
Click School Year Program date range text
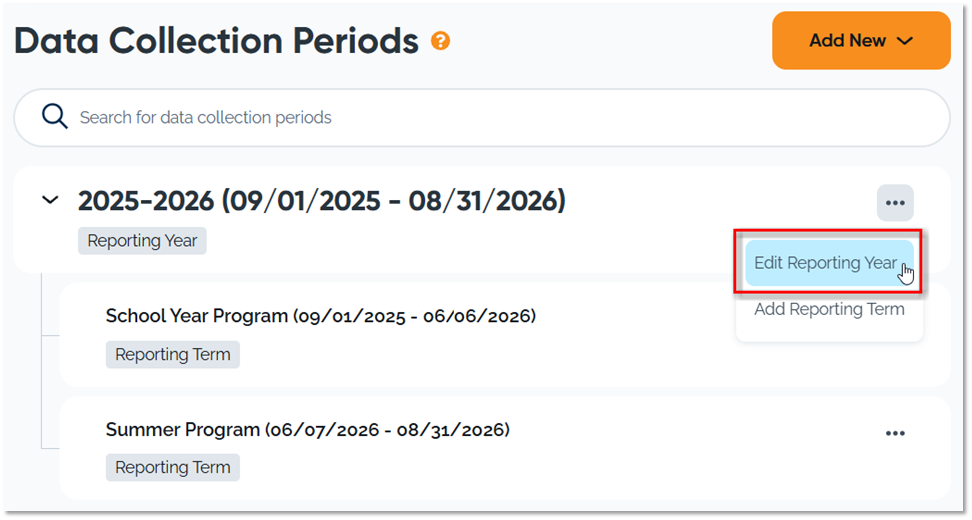pyautogui.click(x=414, y=316)
